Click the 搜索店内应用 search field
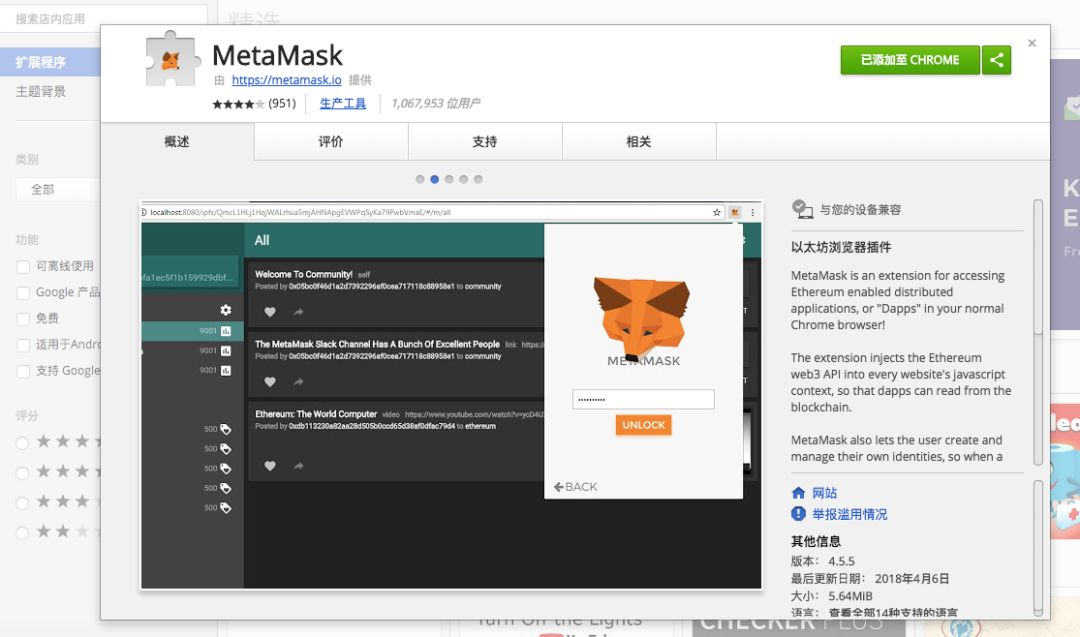The width and height of the screenshot is (1080, 637). (x=103, y=19)
